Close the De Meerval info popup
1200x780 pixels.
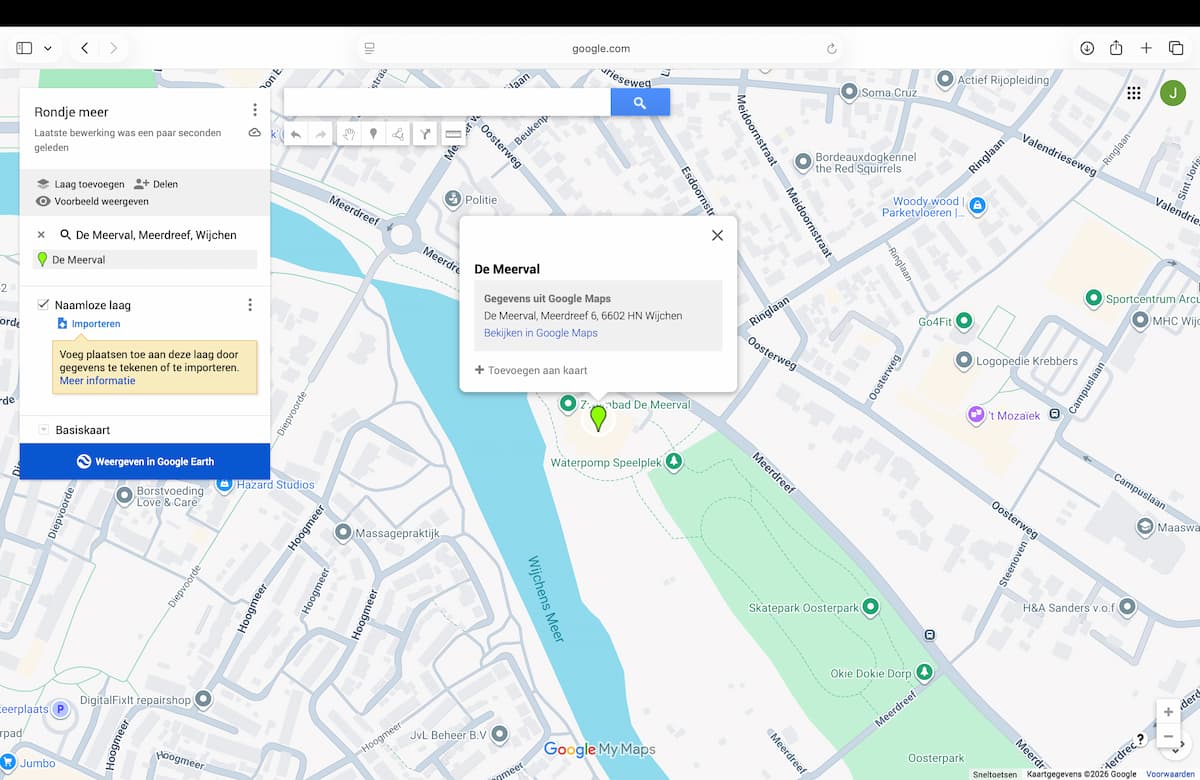click(x=717, y=235)
